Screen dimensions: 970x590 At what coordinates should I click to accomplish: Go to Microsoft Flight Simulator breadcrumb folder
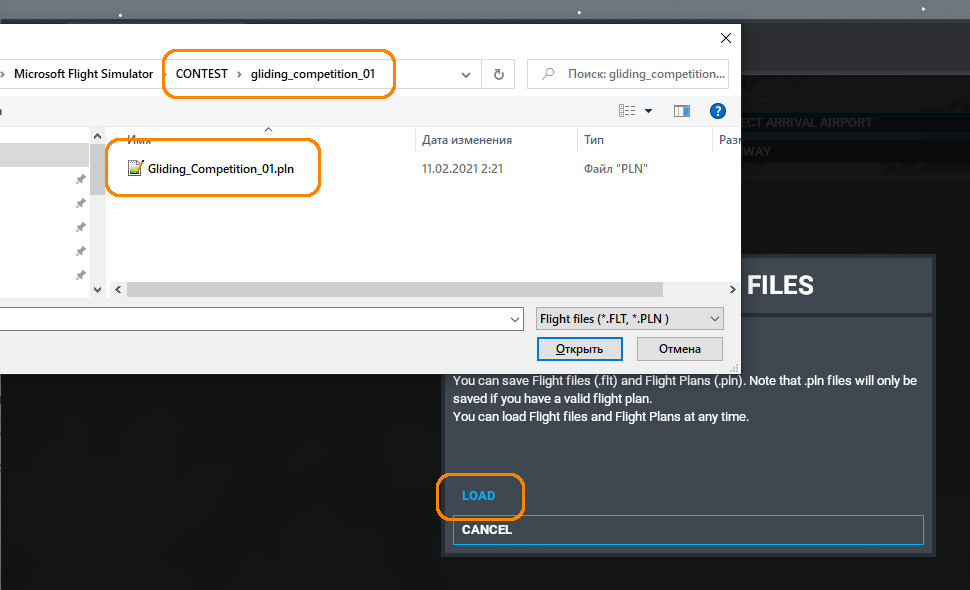83,74
